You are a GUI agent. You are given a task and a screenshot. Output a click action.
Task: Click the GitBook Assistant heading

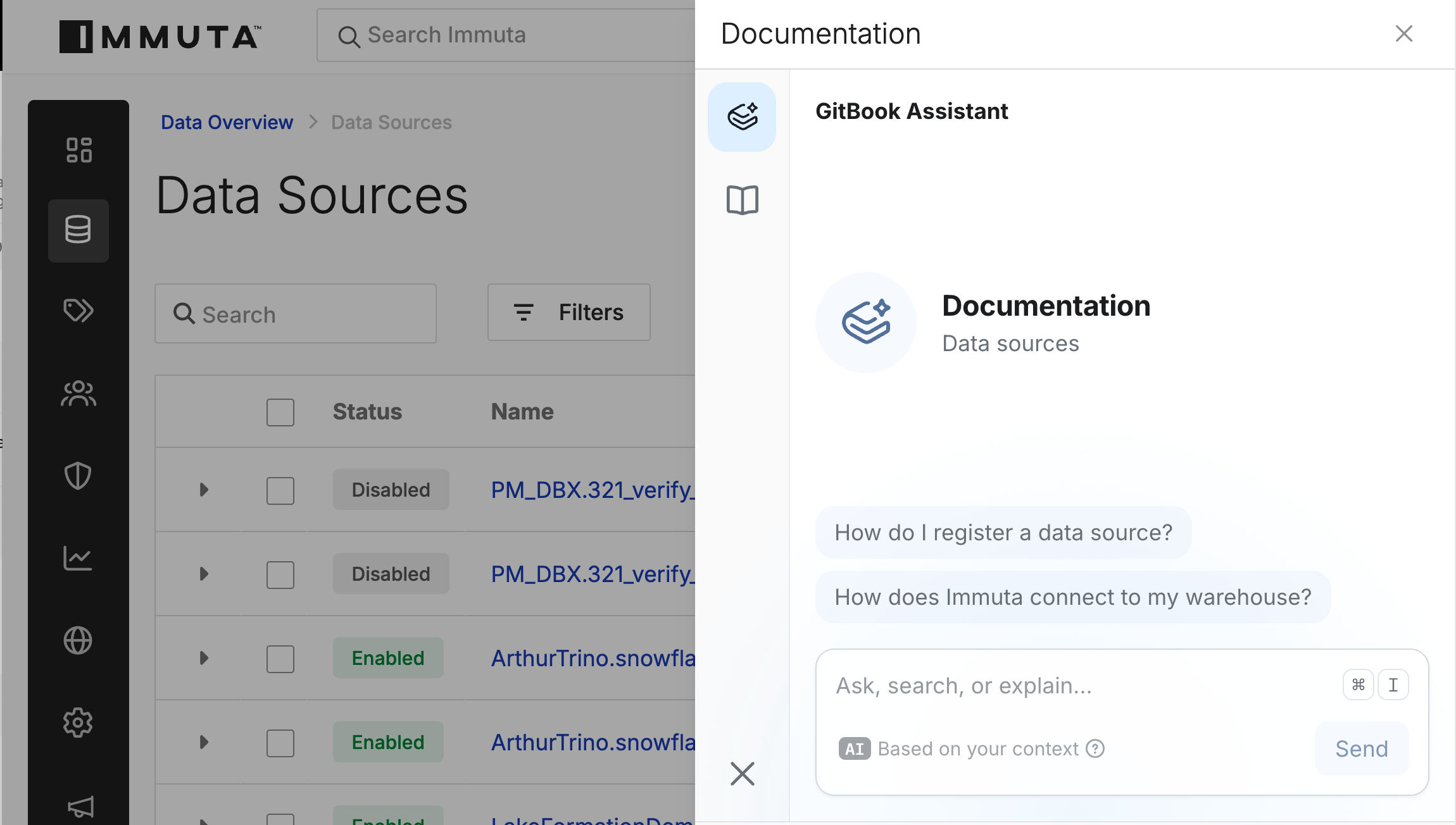tap(912, 111)
